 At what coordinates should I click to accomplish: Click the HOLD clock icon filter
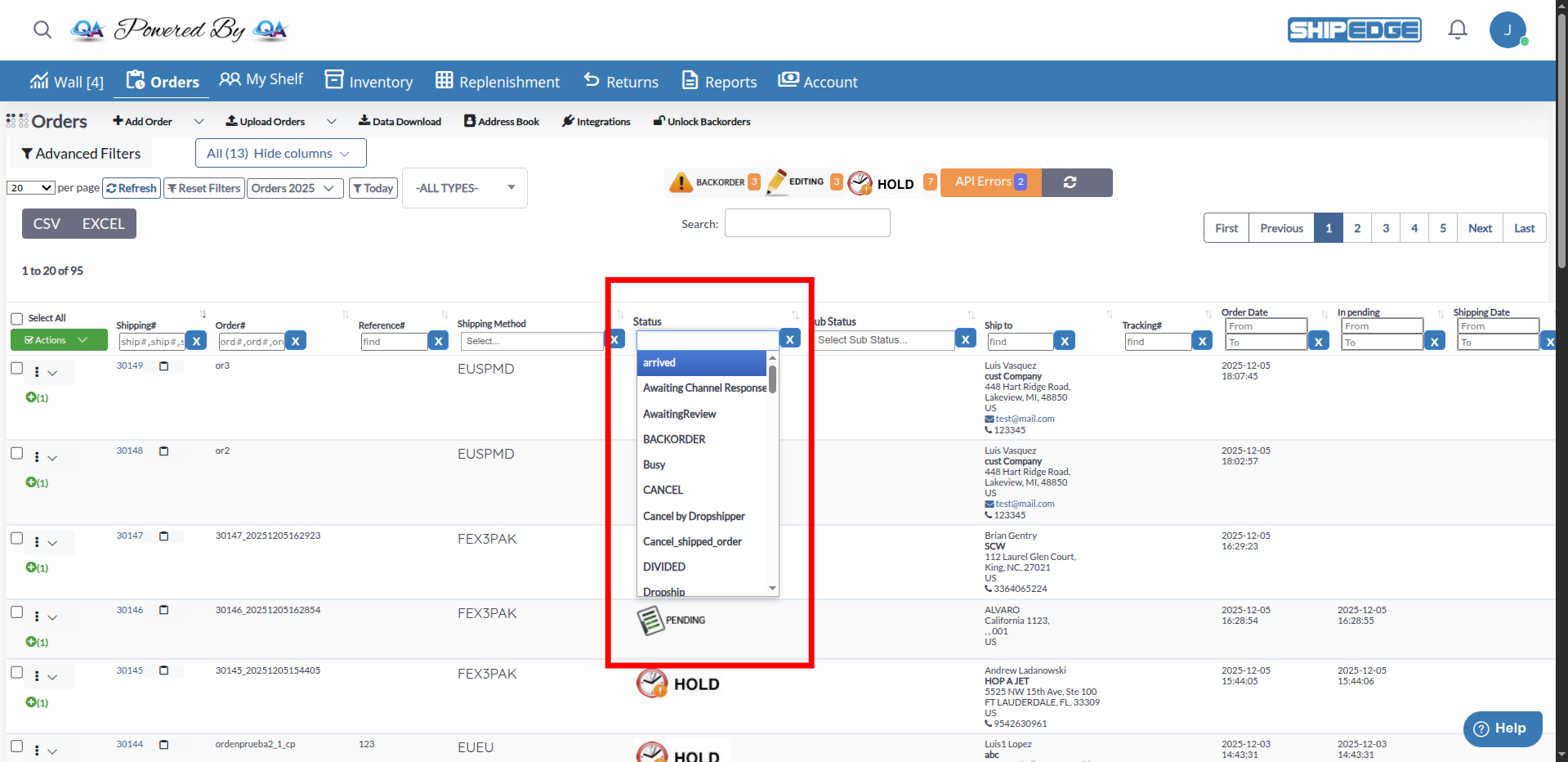[860, 183]
